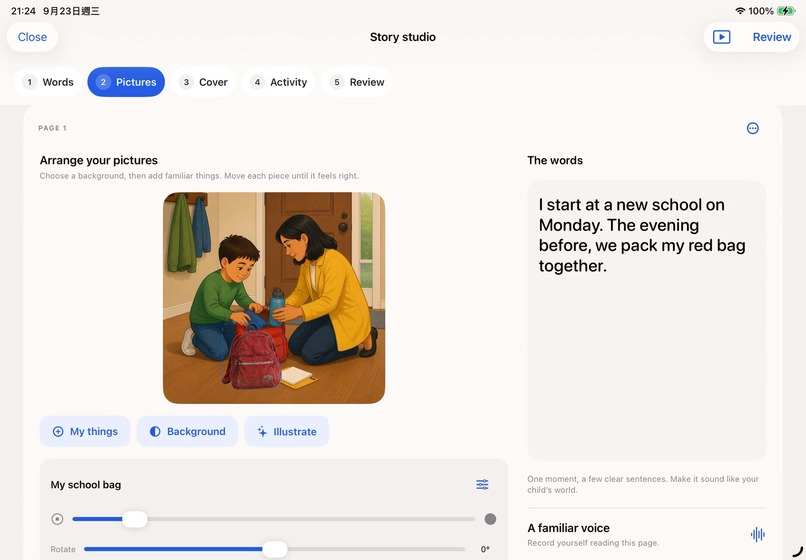The width and height of the screenshot is (806, 560).
Task: Click the 'Arrange your pictures' heading
Action: click(99, 160)
